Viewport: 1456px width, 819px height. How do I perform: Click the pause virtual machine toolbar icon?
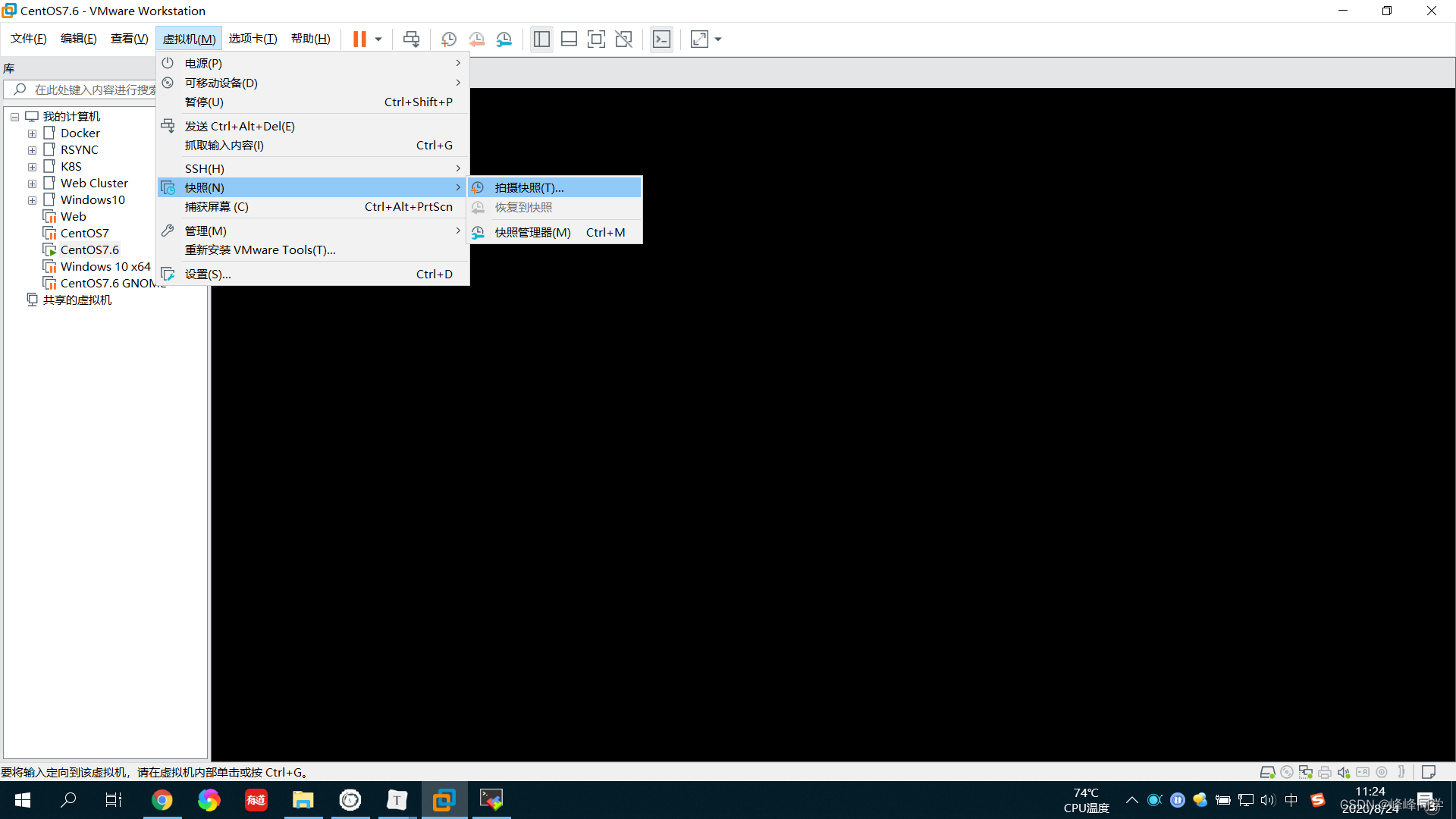359,39
